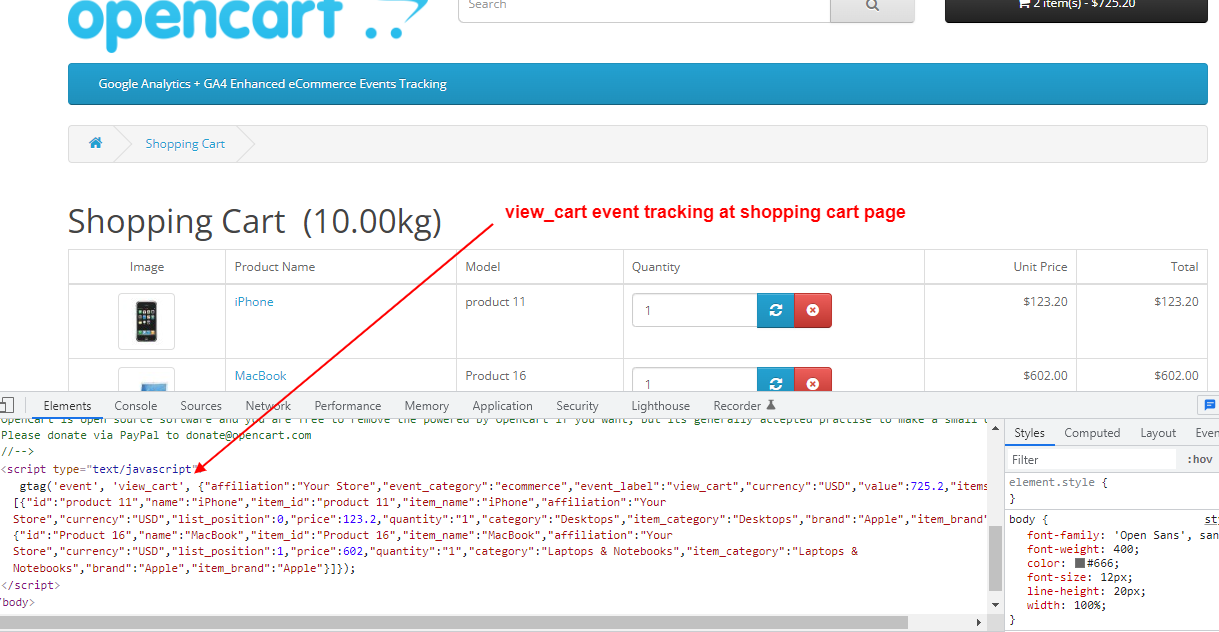Click the iPhone product link
Image resolution: width=1219 pixels, height=632 pixels.
pyautogui.click(x=254, y=302)
